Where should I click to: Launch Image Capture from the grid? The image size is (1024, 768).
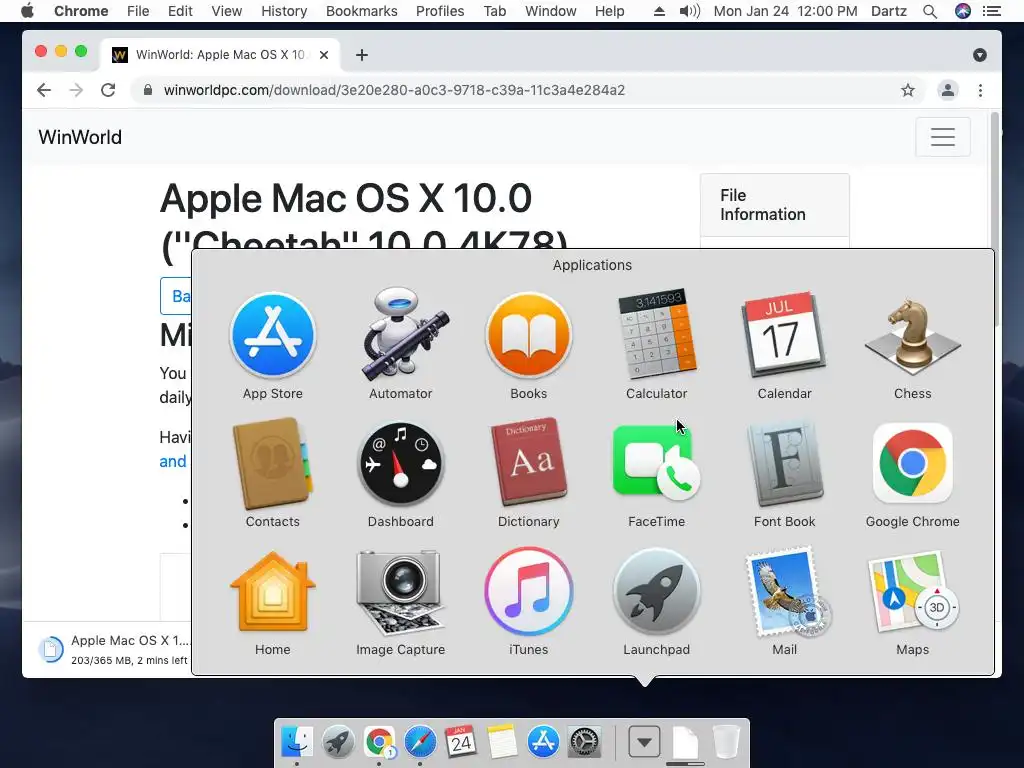point(400,592)
